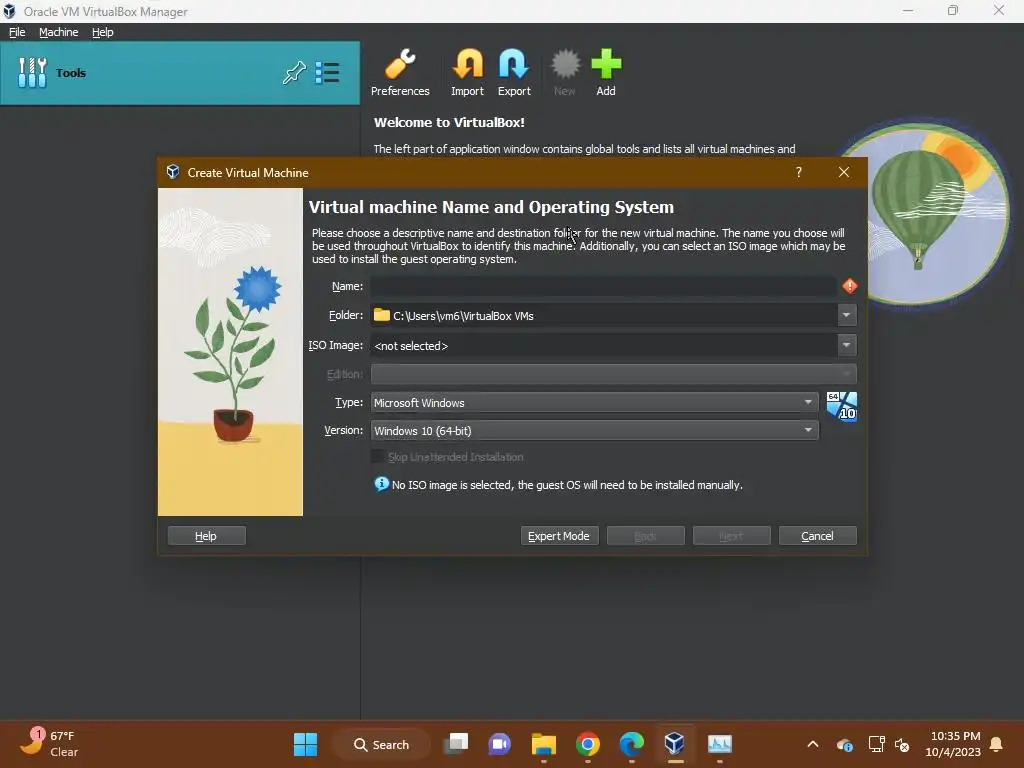Click the Windows 10 64-bit OS type icon
Screen dimensions: 1024x768
841,406
